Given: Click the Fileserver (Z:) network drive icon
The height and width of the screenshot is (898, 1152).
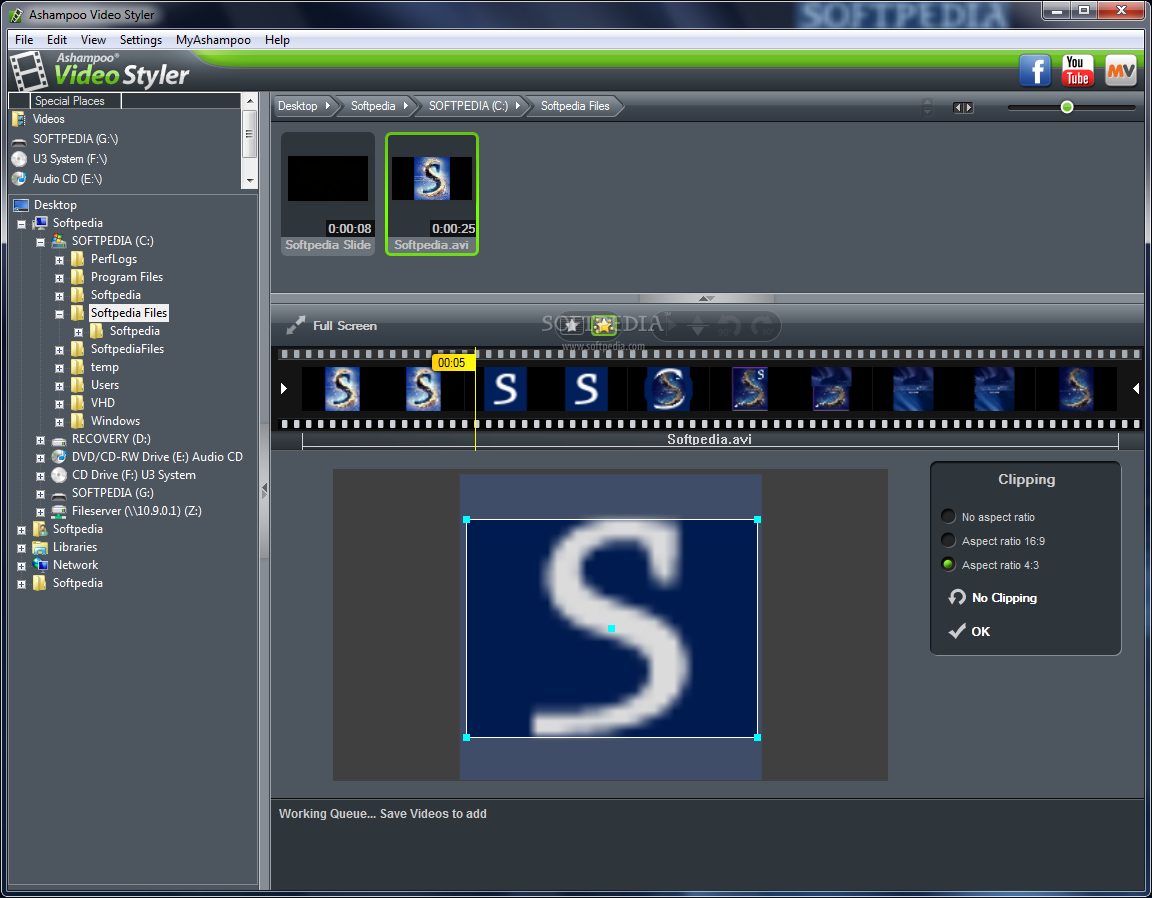Looking at the screenshot, I should 59,511.
